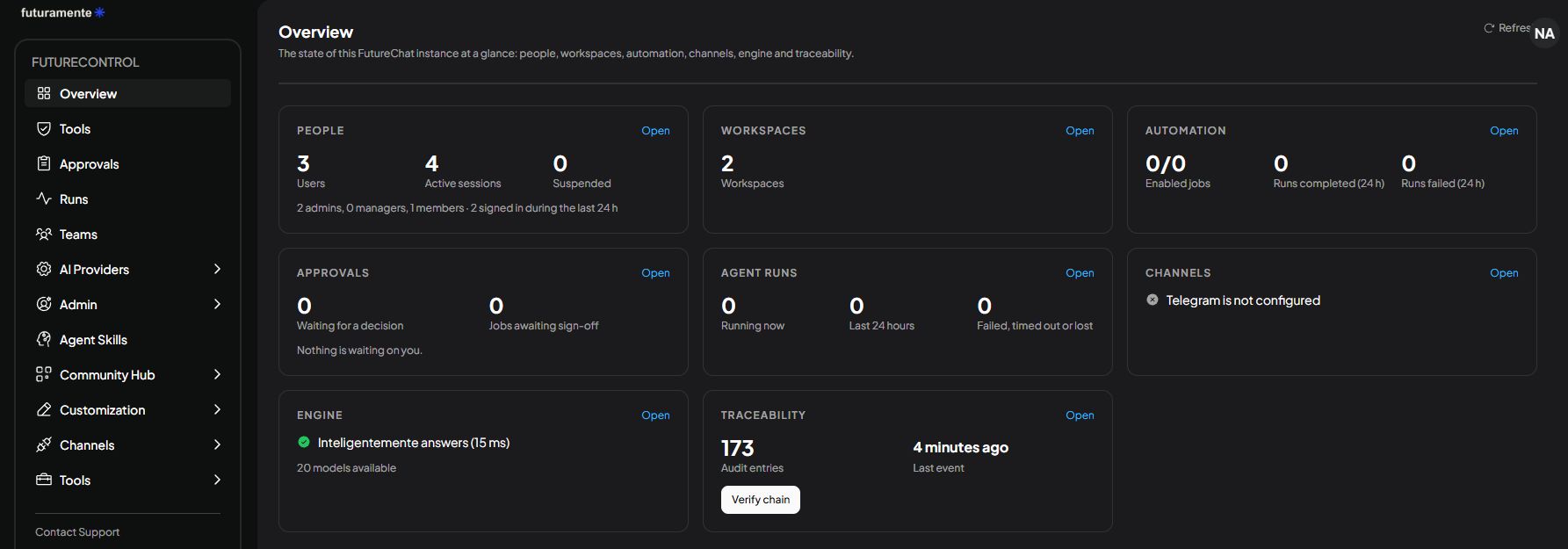Click the Verify chain button
The width and height of the screenshot is (1568, 549).
click(x=761, y=500)
